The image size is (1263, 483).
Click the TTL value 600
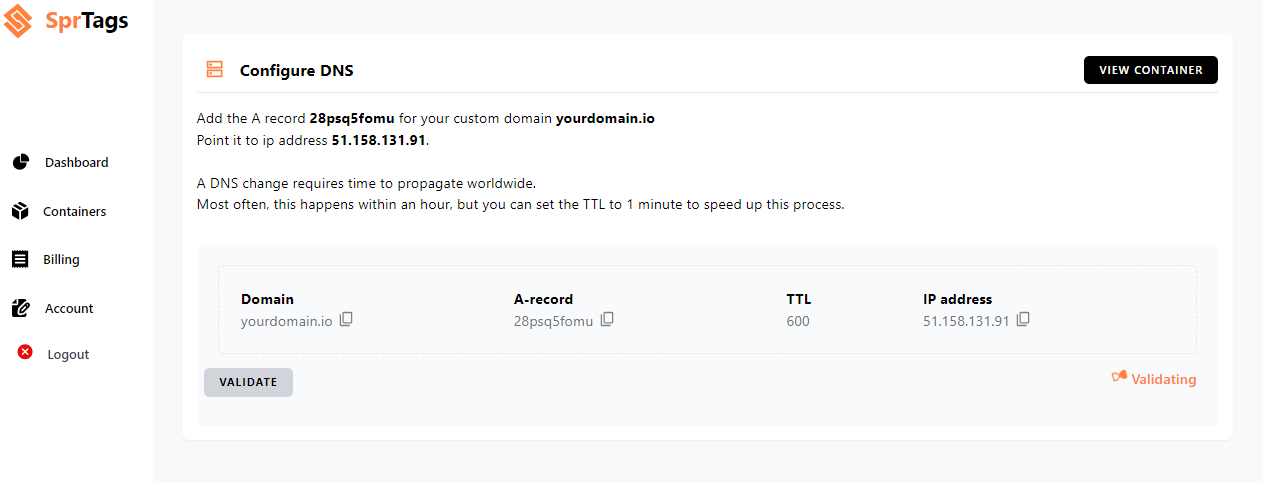click(x=798, y=321)
